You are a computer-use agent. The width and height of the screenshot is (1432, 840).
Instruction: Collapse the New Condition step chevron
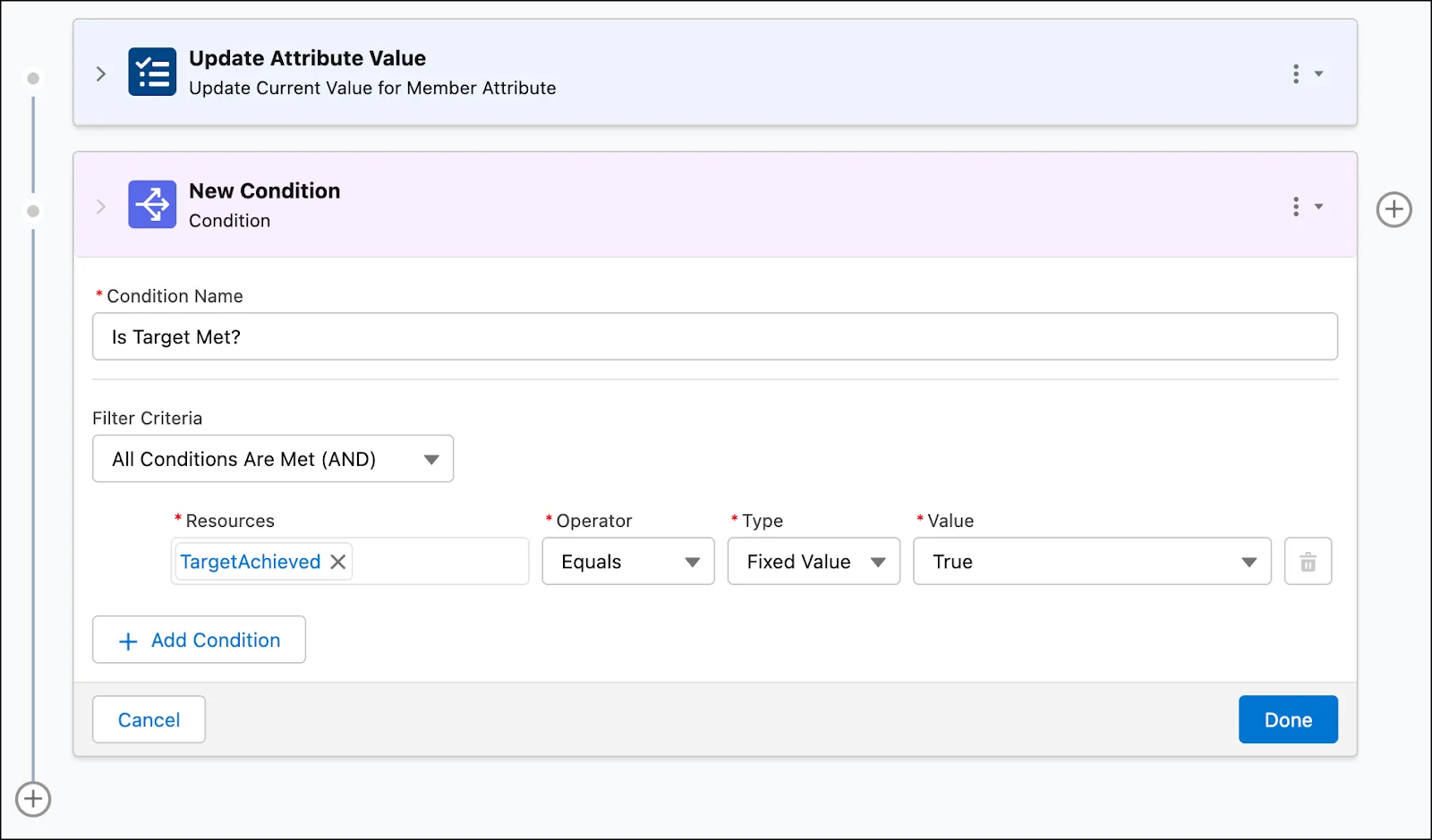pos(101,207)
